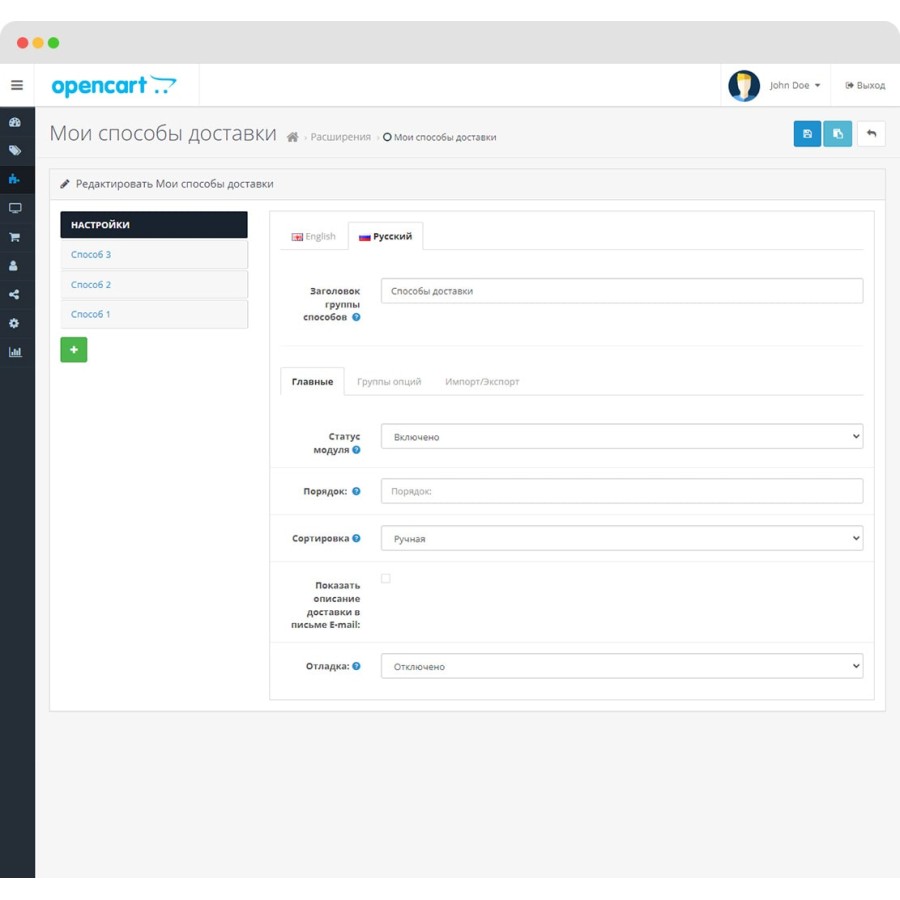The image size is (900, 900).
Task: Open the Marketing share sidebar icon
Action: tap(14, 294)
